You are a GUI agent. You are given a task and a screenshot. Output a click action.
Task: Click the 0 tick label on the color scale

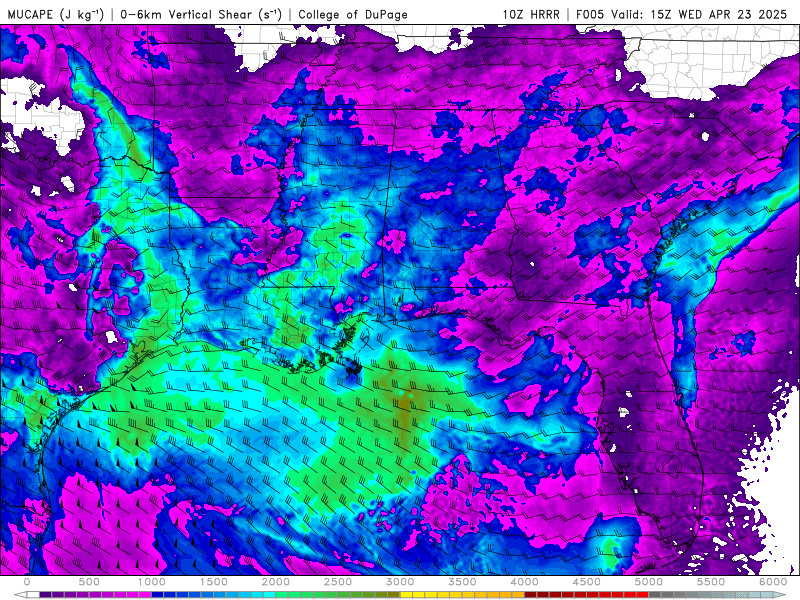click(27, 582)
